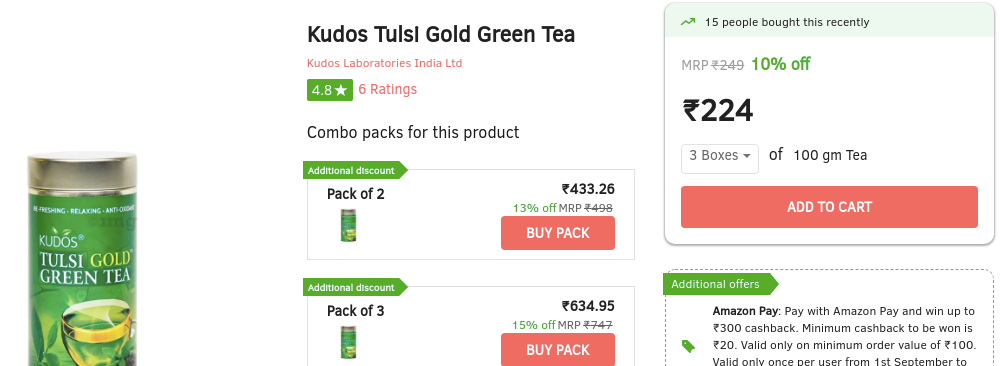Click the trending arrow icon beside recent buyers
The height and width of the screenshot is (366, 1000).
pyautogui.click(x=688, y=22)
